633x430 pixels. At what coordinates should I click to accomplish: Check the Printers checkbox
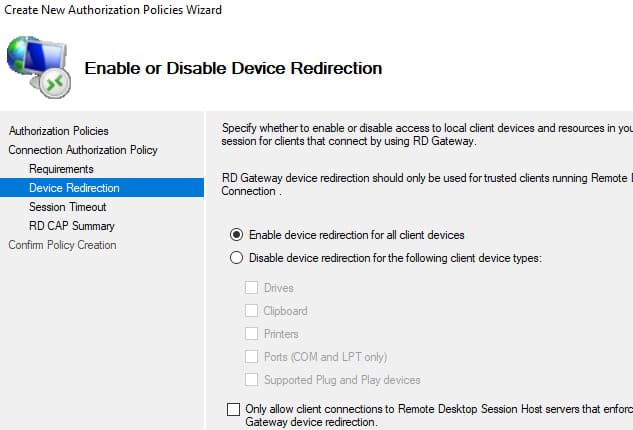click(251, 334)
